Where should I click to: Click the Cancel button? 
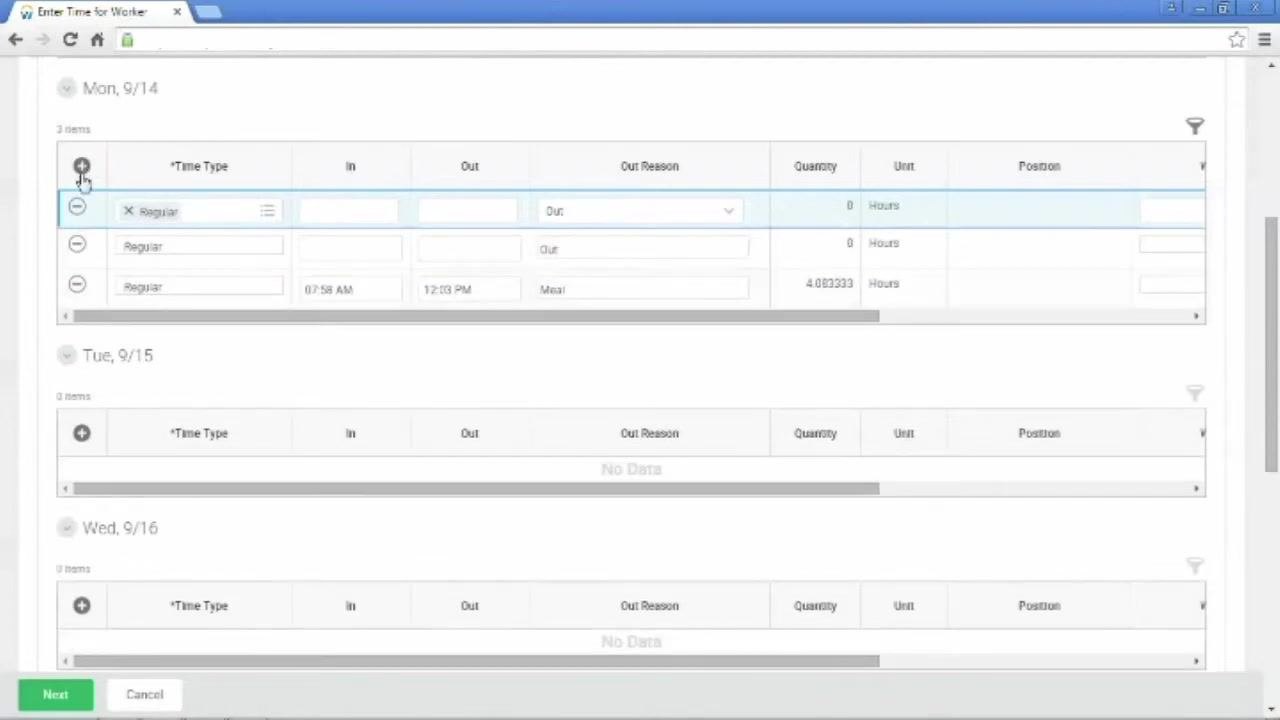(144, 694)
